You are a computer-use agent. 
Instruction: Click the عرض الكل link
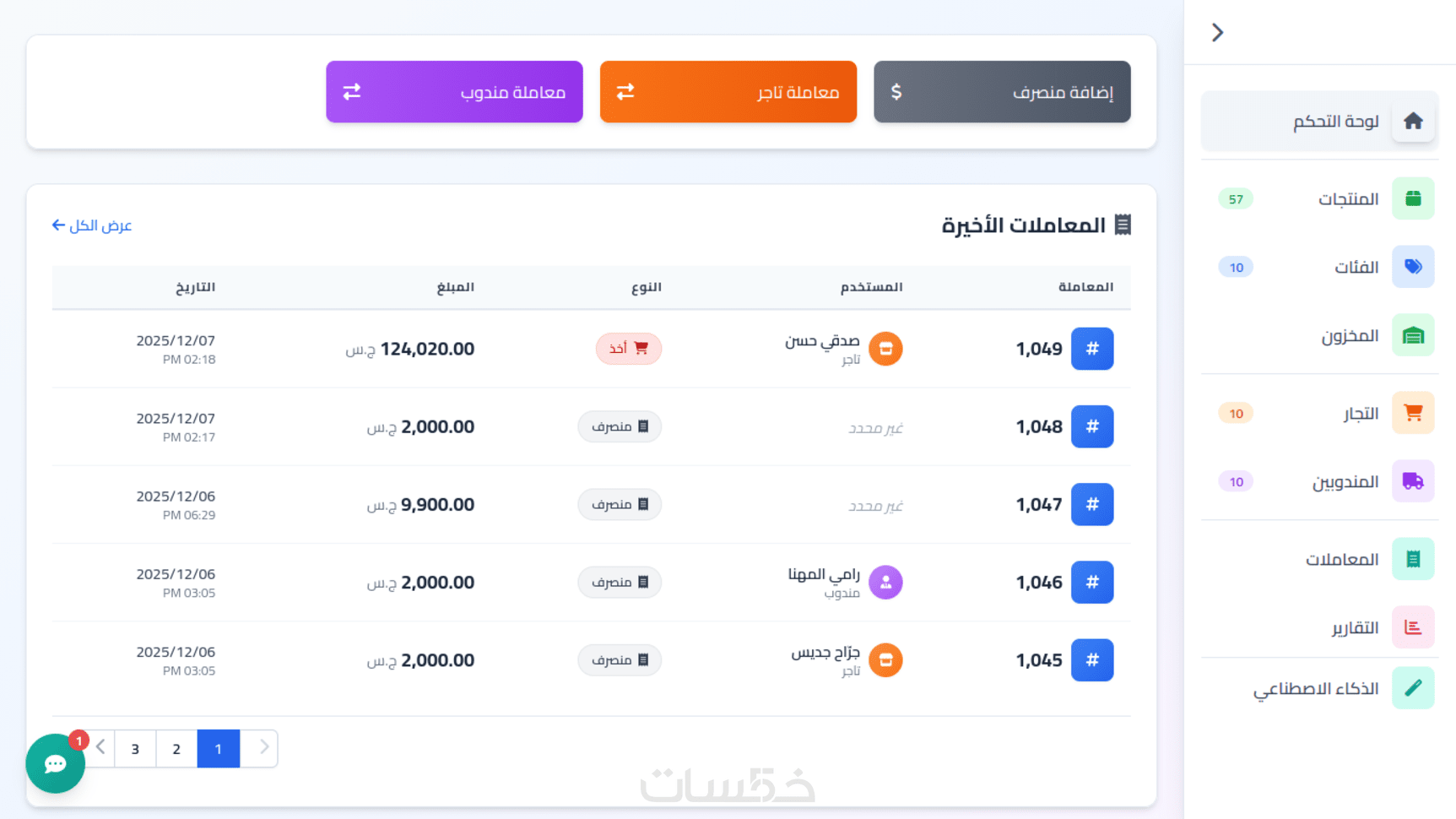point(92,225)
